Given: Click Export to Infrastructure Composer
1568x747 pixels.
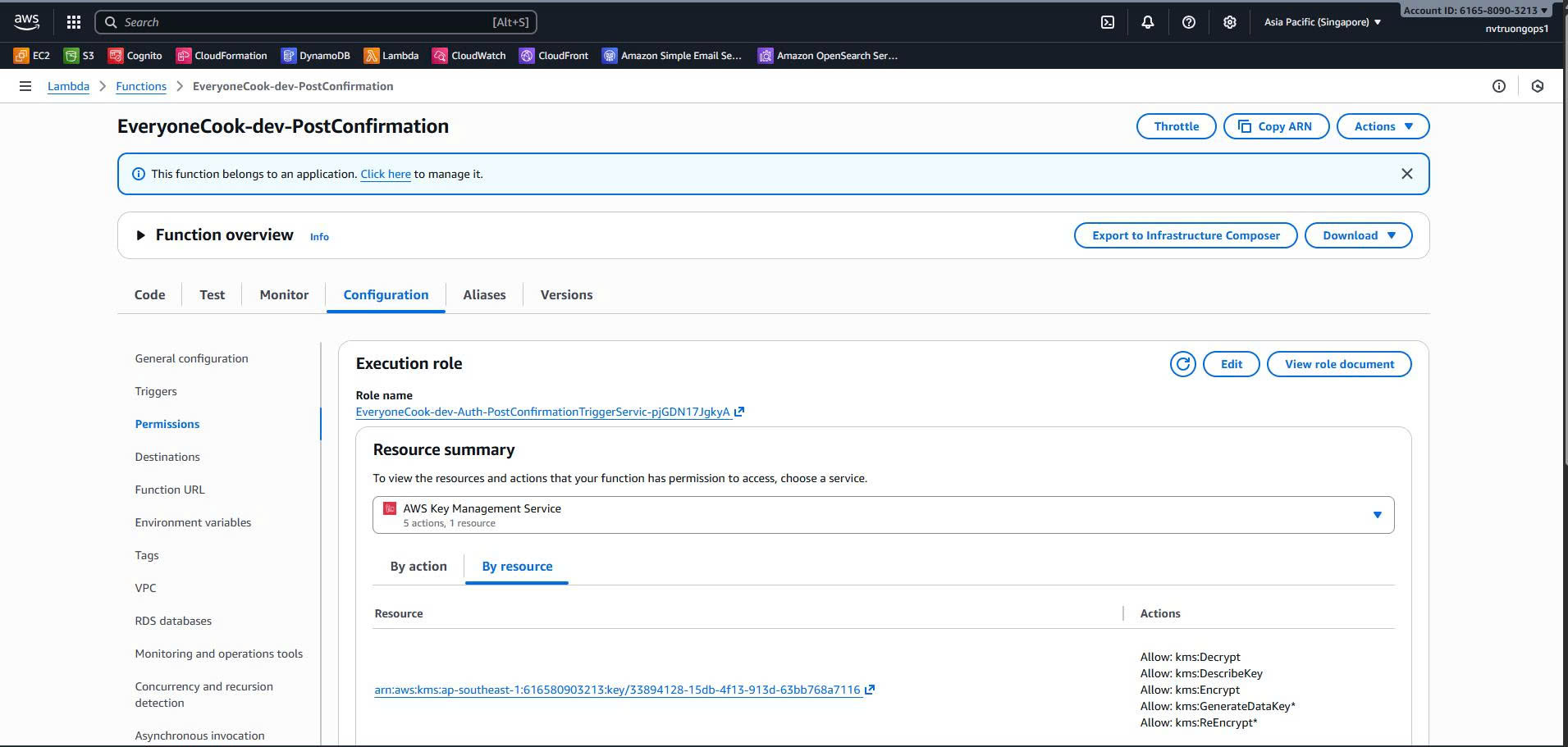Looking at the screenshot, I should click(1186, 235).
